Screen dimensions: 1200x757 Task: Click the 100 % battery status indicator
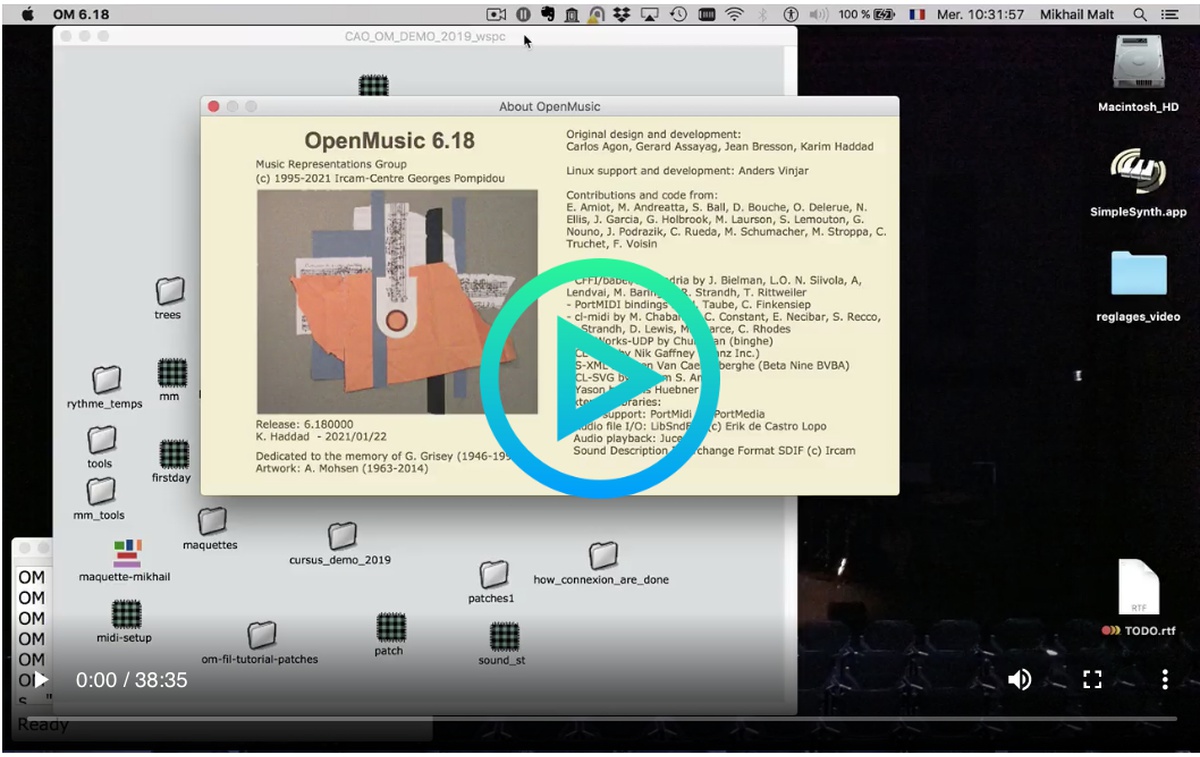coord(867,15)
